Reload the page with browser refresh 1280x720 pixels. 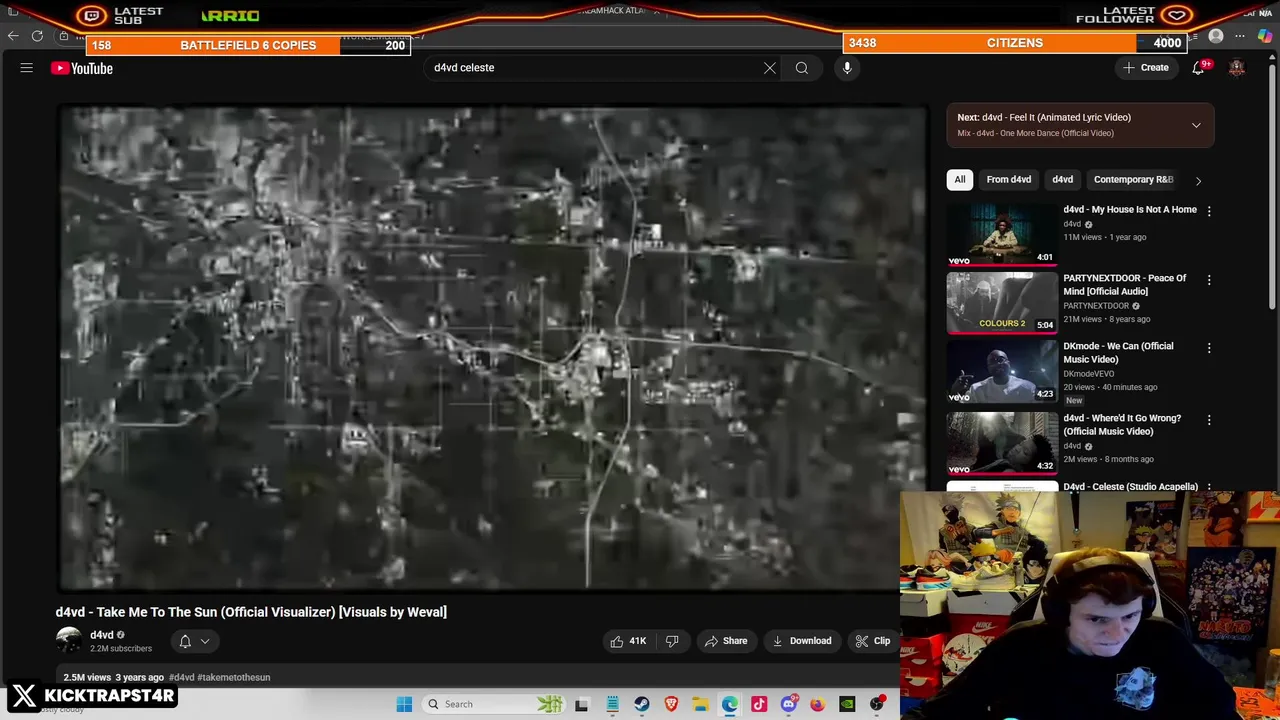[x=37, y=36]
